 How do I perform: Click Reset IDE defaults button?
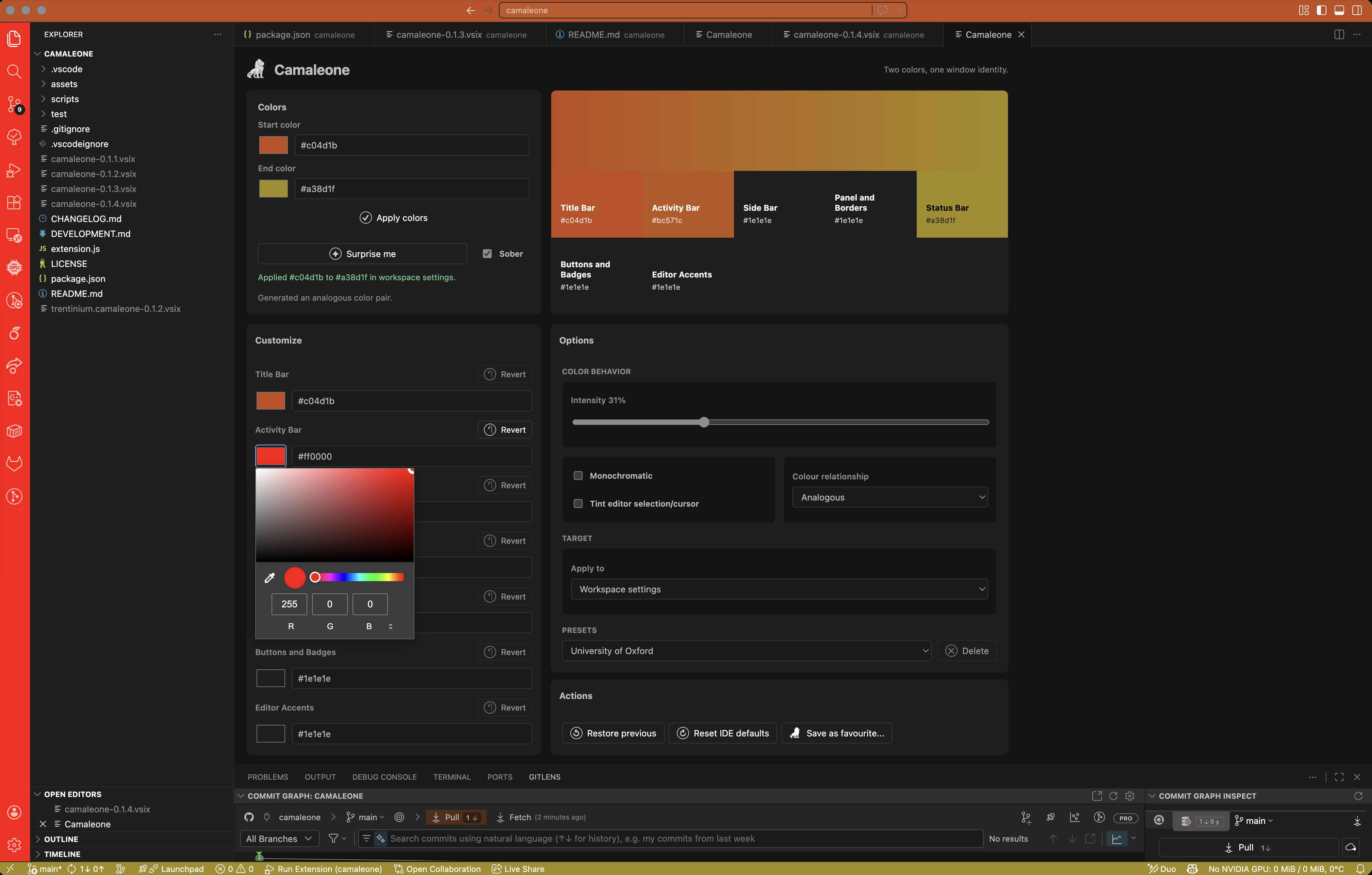[x=722, y=733]
